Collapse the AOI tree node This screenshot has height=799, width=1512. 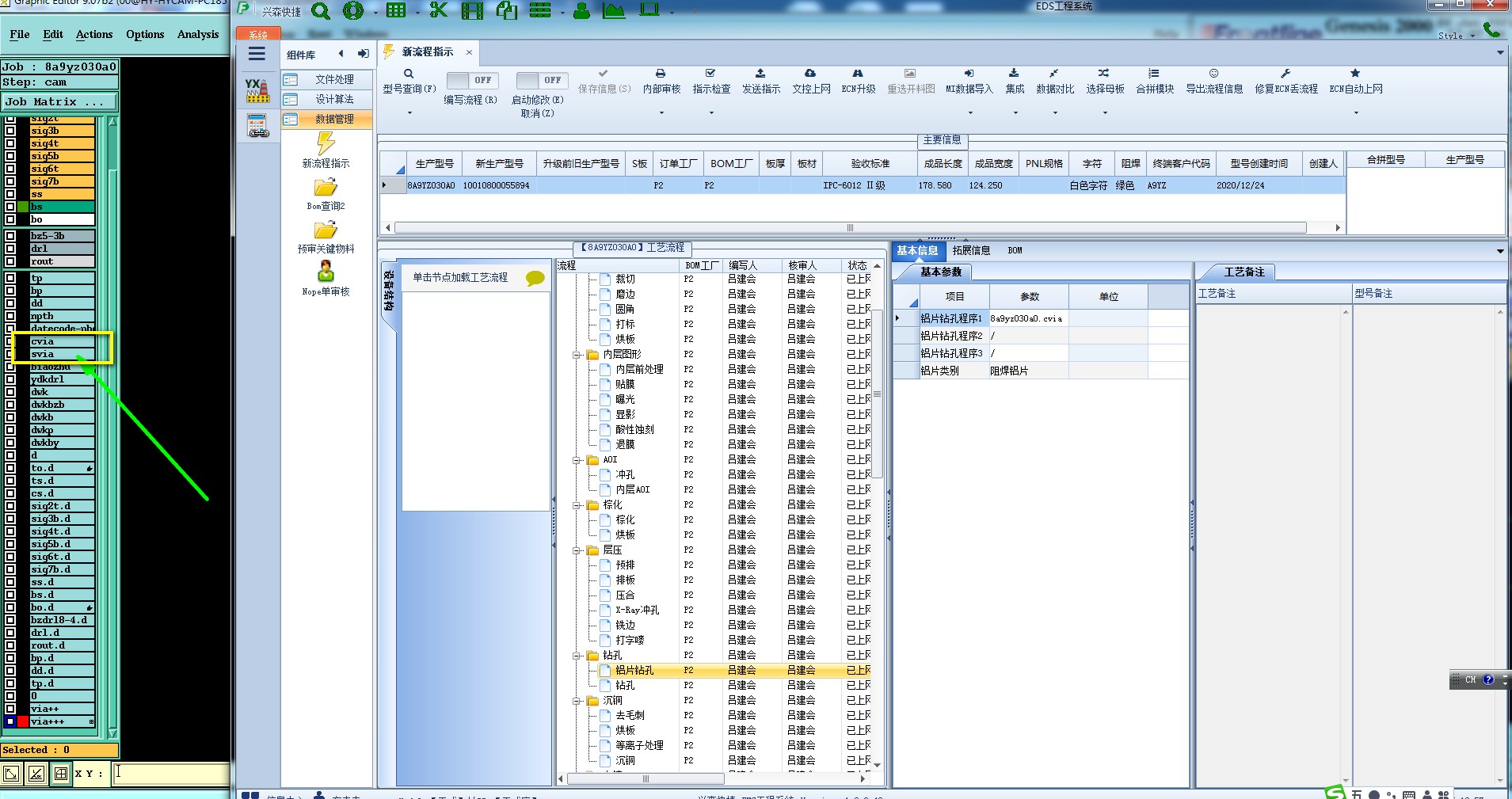[x=577, y=460]
